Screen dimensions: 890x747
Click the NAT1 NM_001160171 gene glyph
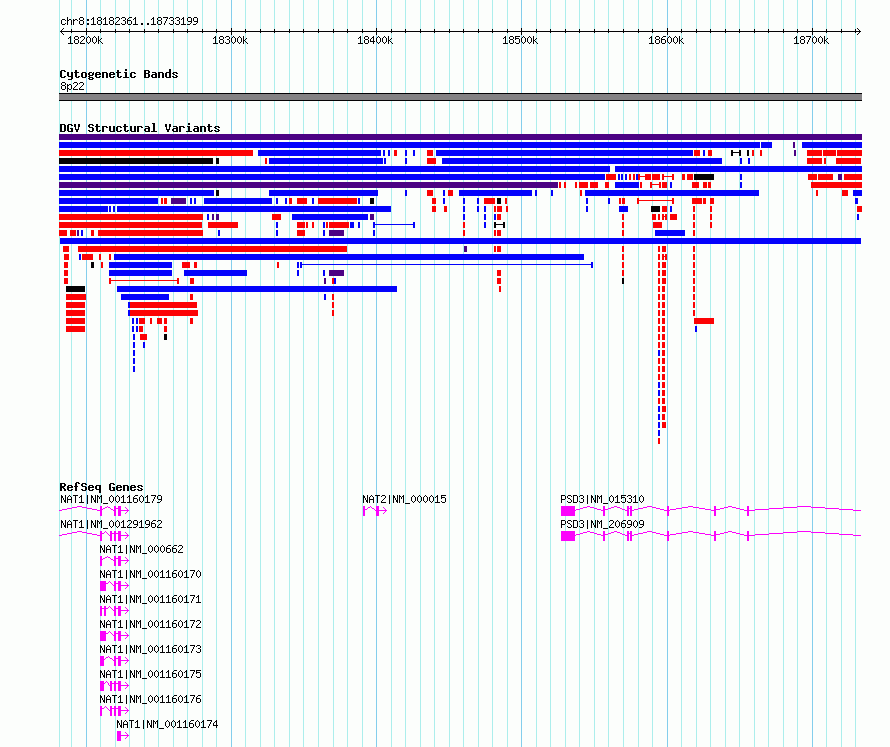click(x=114, y=611)
